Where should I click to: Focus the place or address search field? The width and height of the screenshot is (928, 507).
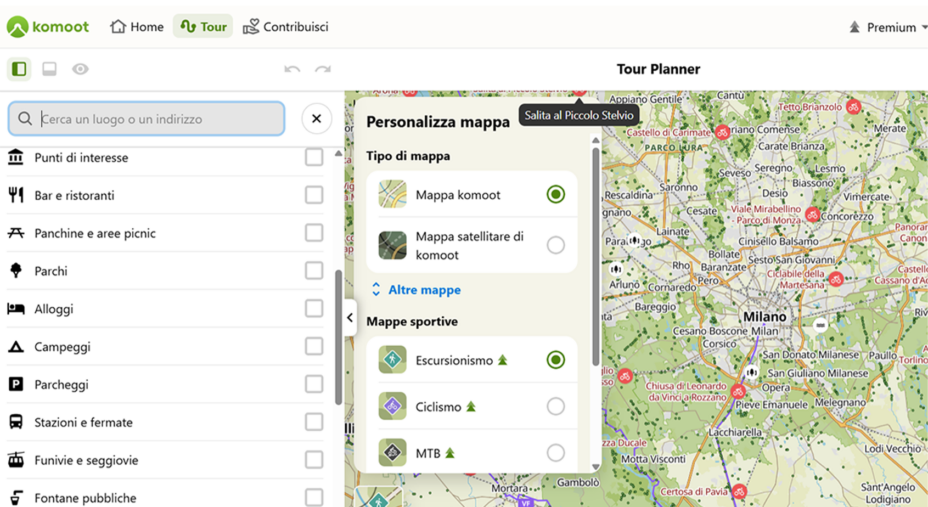tap(146, 119)
